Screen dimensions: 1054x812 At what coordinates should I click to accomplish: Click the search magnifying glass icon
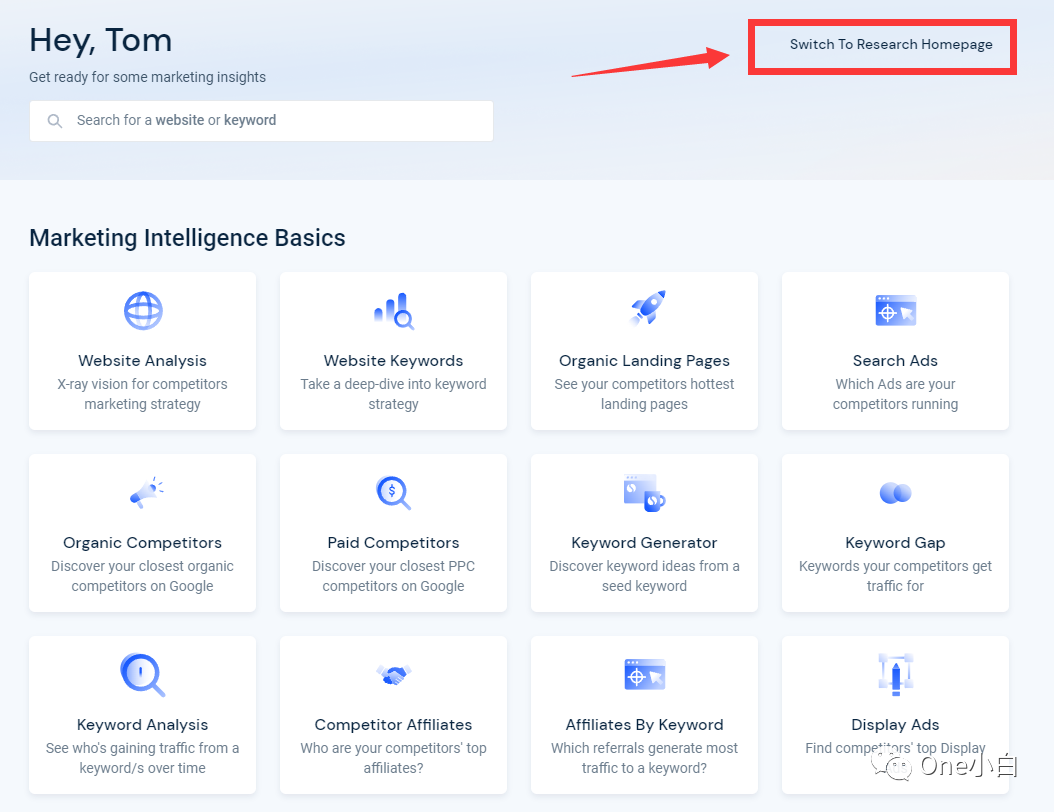pyautogui.click(x=55, y=120)
